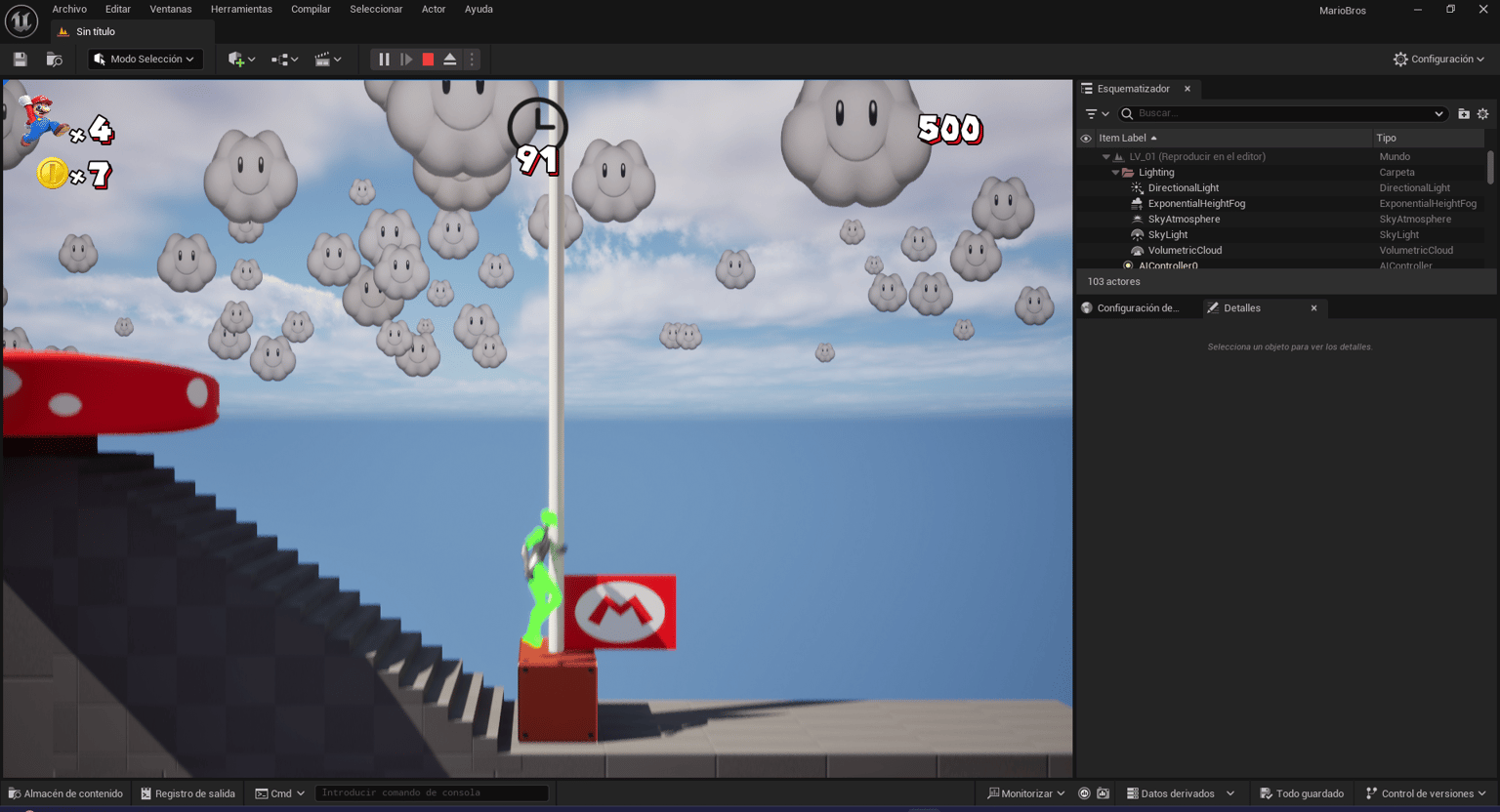The width and height of the screenshot is (1500, 812).
Task: Open outliner settings gear
Action: [1482, 114]
